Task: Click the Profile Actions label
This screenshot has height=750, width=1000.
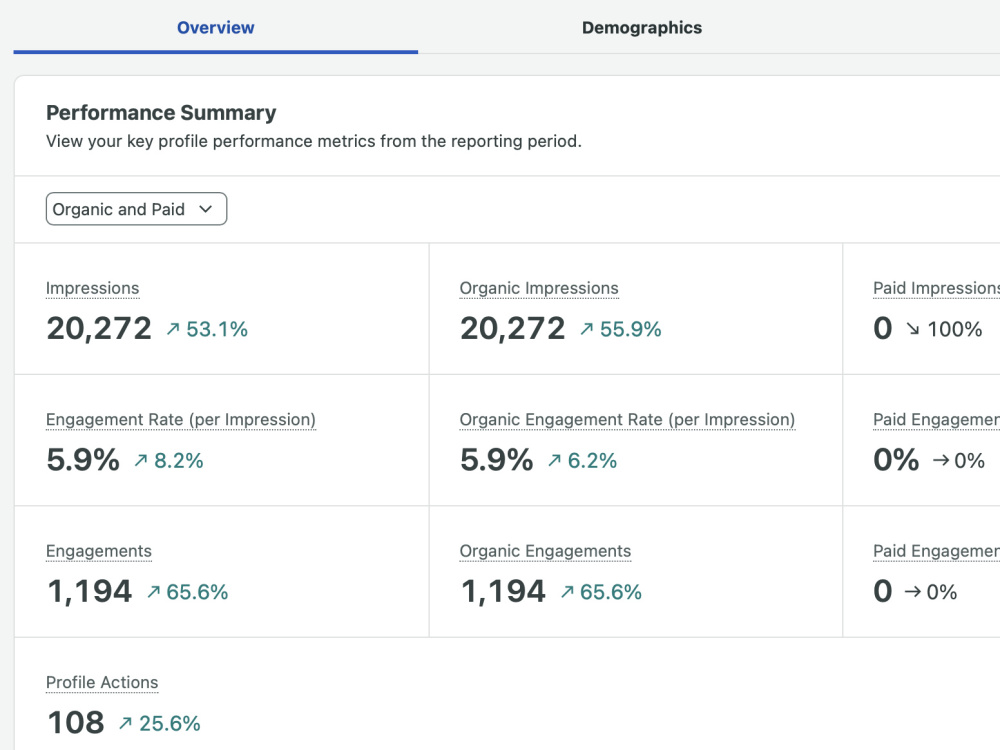Action: (x=102, y=682)
